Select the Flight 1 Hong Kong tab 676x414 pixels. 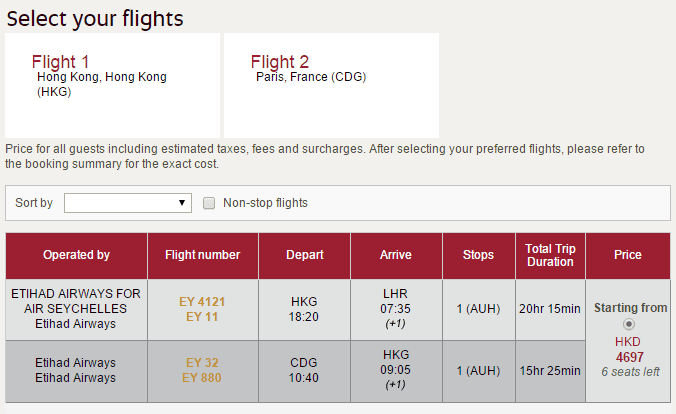pyautogui.click(x=112, y=84)
